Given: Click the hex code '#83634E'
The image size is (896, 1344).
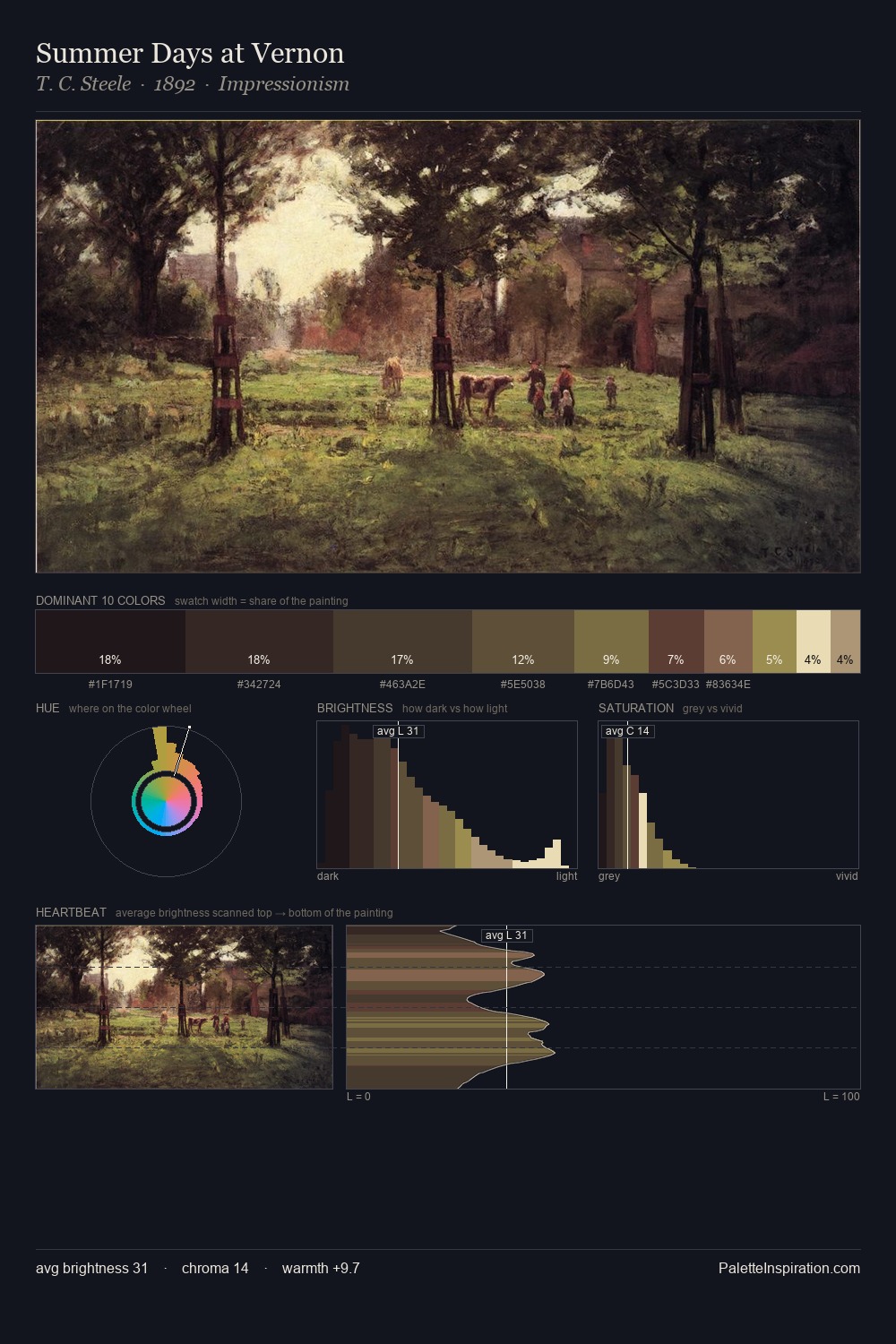Looking at the screenshot, I should [x=728, y=685].
